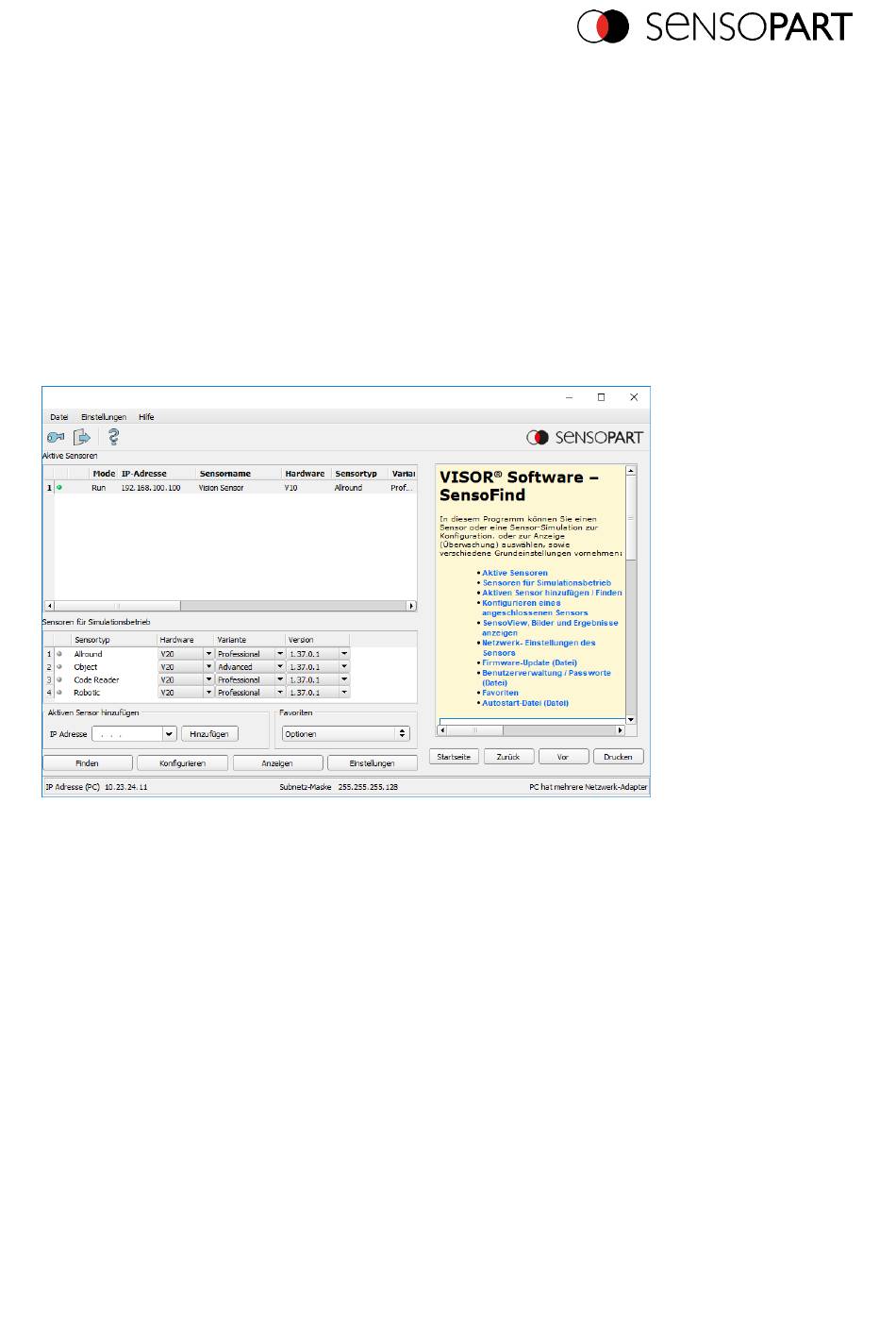This screenshot has height=1323, width=896.
Task: Click the PC IP address 10.23.24.11
Action: point(126,786)
